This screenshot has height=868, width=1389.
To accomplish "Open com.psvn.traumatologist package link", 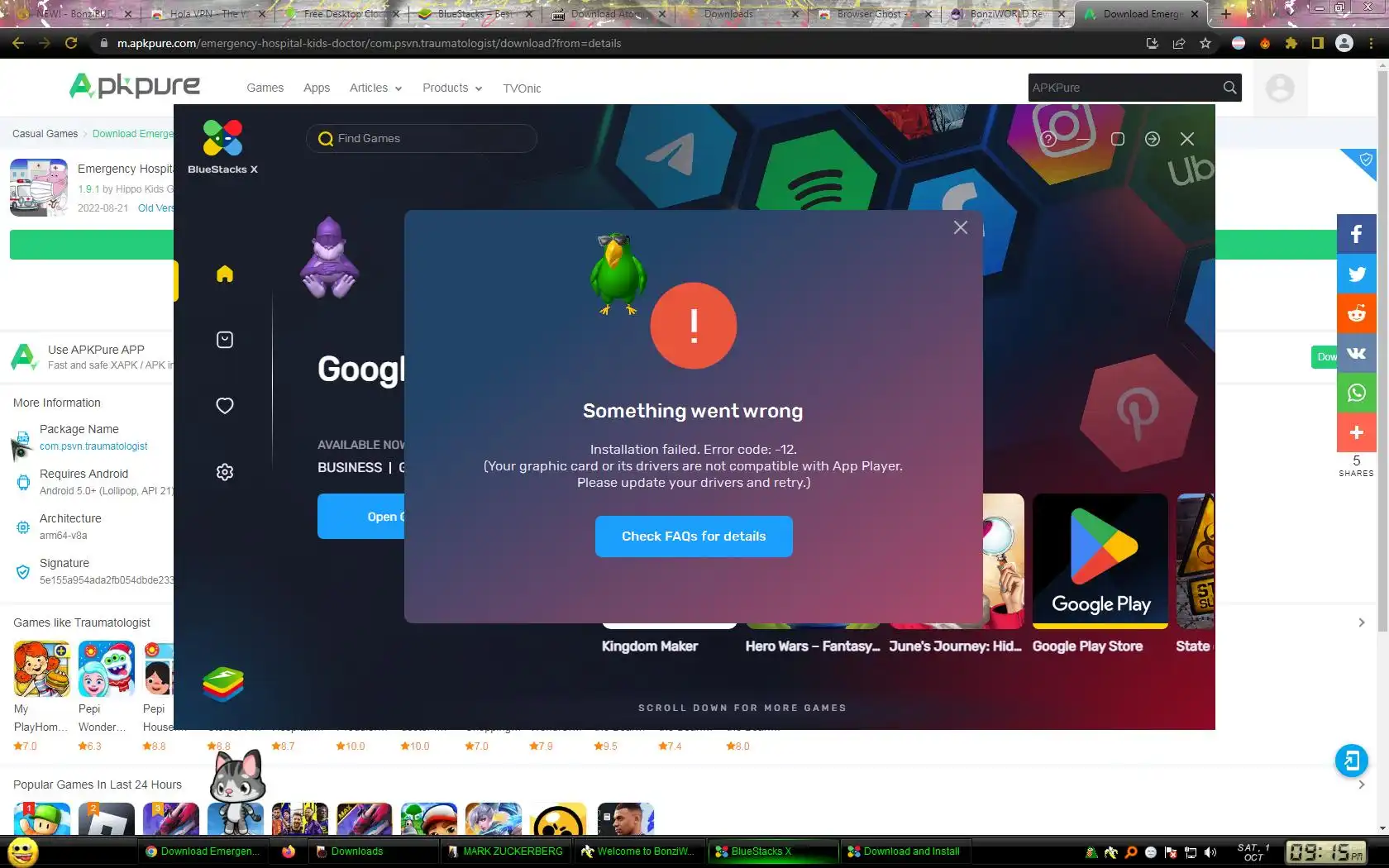I will (x=93, y=446).
